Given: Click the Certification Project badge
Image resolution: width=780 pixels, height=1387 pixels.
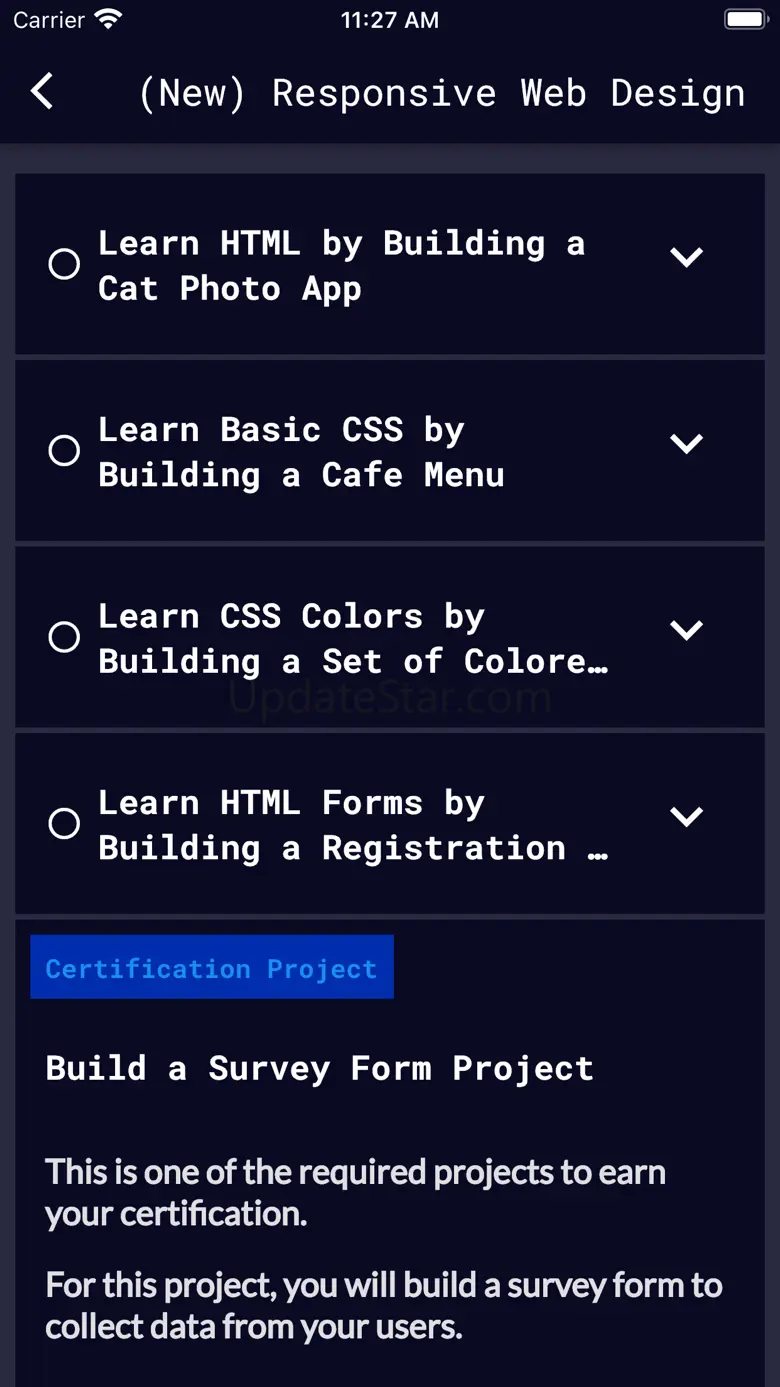Looking at the screenshot, I should [x=212, y=968].
